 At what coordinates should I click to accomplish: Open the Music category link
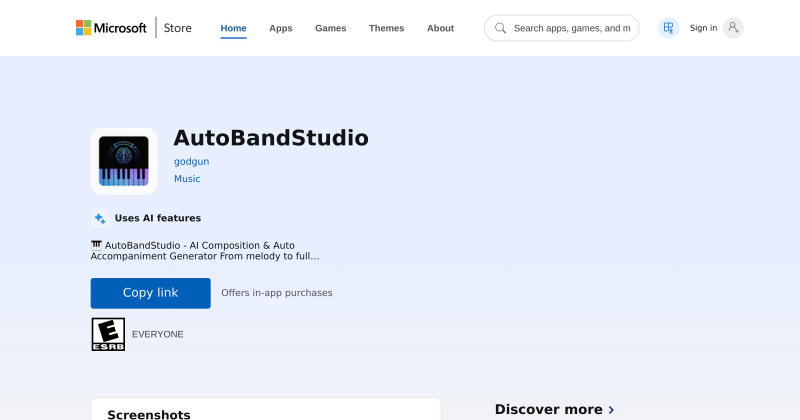click(187, 179)
